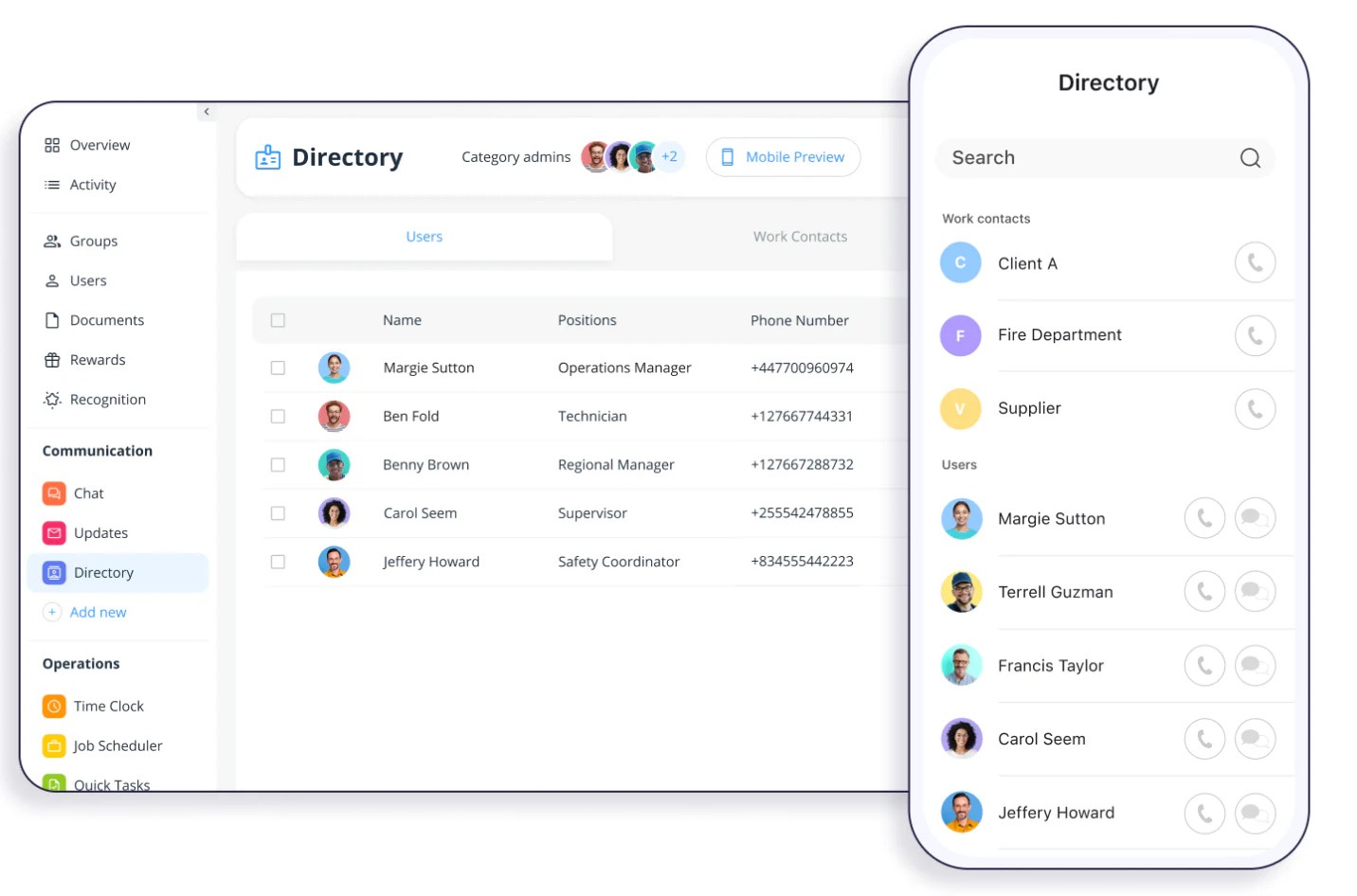This screenshot has width=1357, height=896.
Task: Click Jeffery Howard's Safety Coordinator cell
Action: 619,562
